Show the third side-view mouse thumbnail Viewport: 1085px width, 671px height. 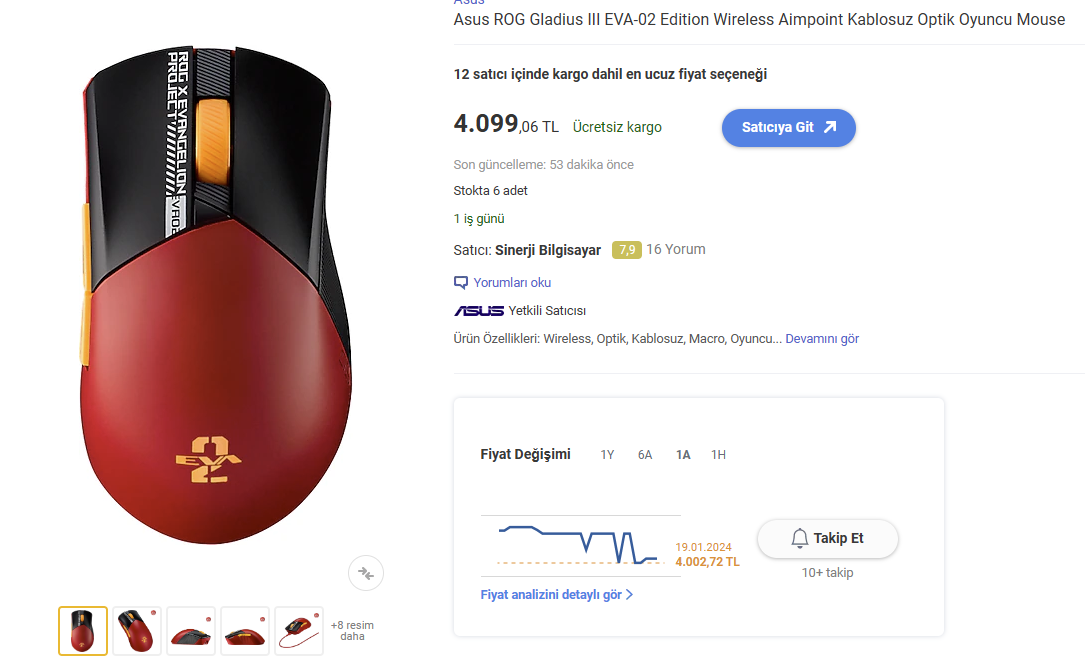[191, 631]
